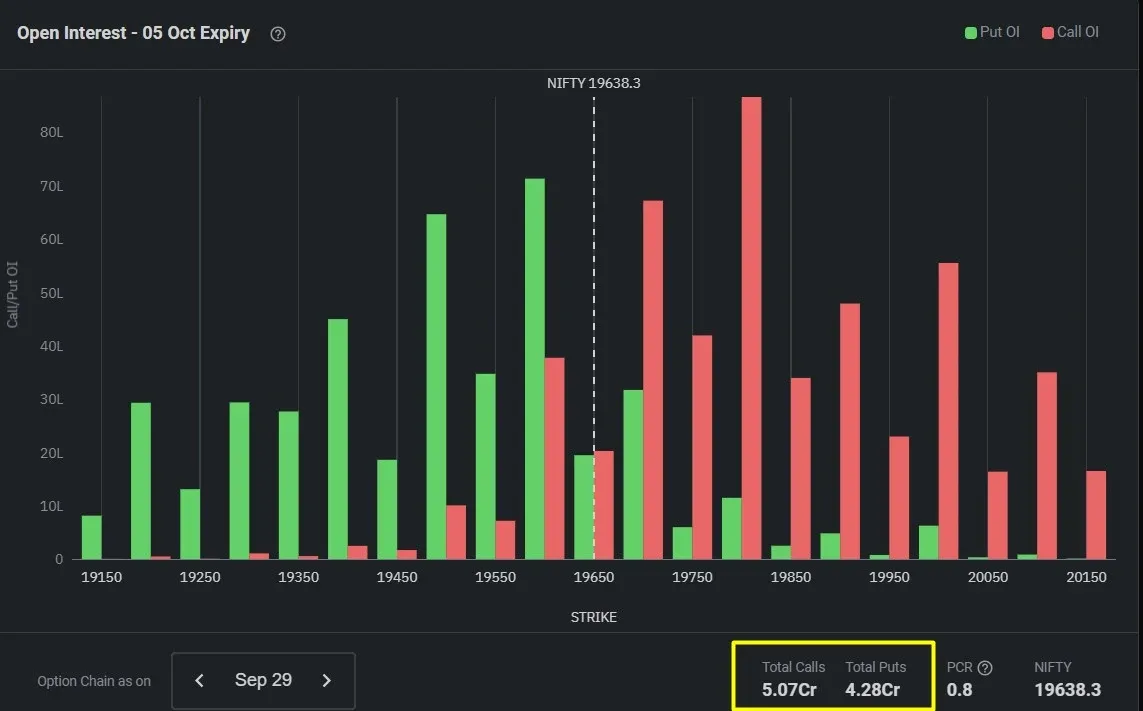The height and width of the screenshot is (711, 1143).
Task: Go to previous option chain date
Action: [x=199, y=680]
